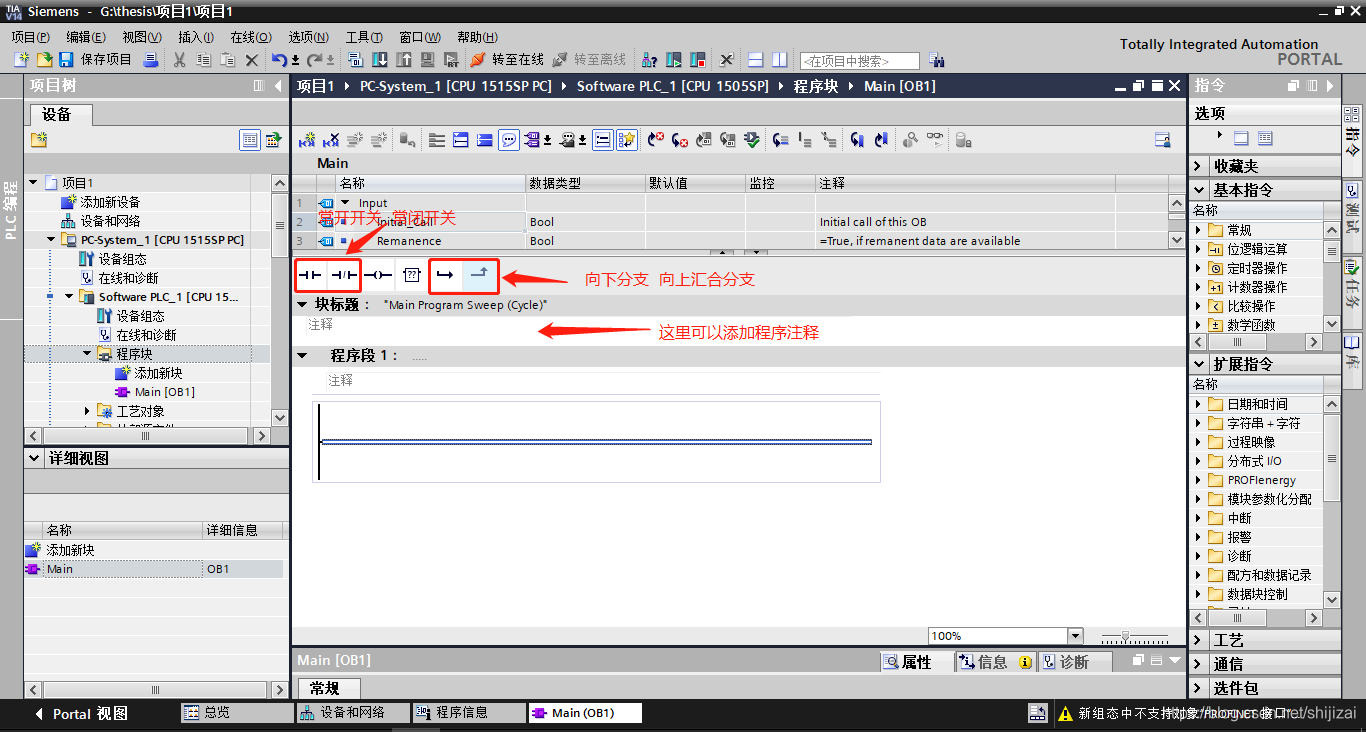
Task: Insert an output coil instruction
Action: coord(377,274)
